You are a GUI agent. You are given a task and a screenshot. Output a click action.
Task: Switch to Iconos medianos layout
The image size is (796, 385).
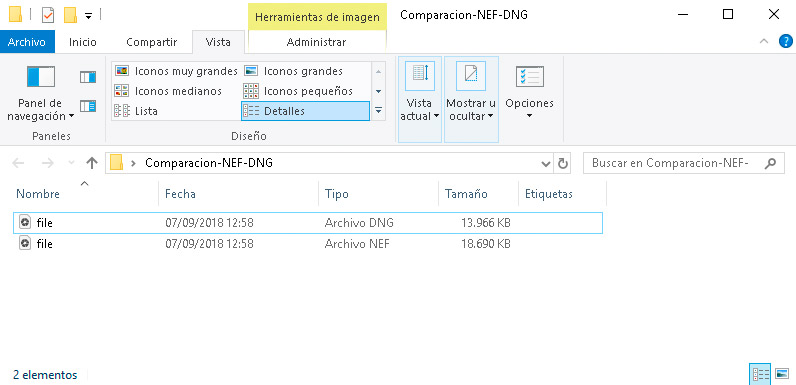168,91
